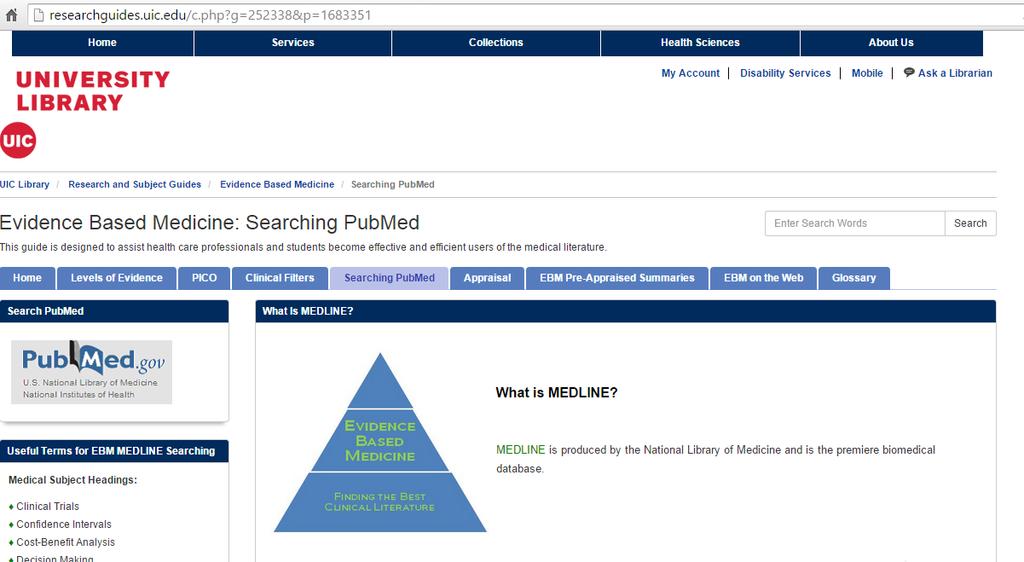Open the About Us navigation menu
Viewport: 1024px width, 562px height.
[x=891, y=42]
